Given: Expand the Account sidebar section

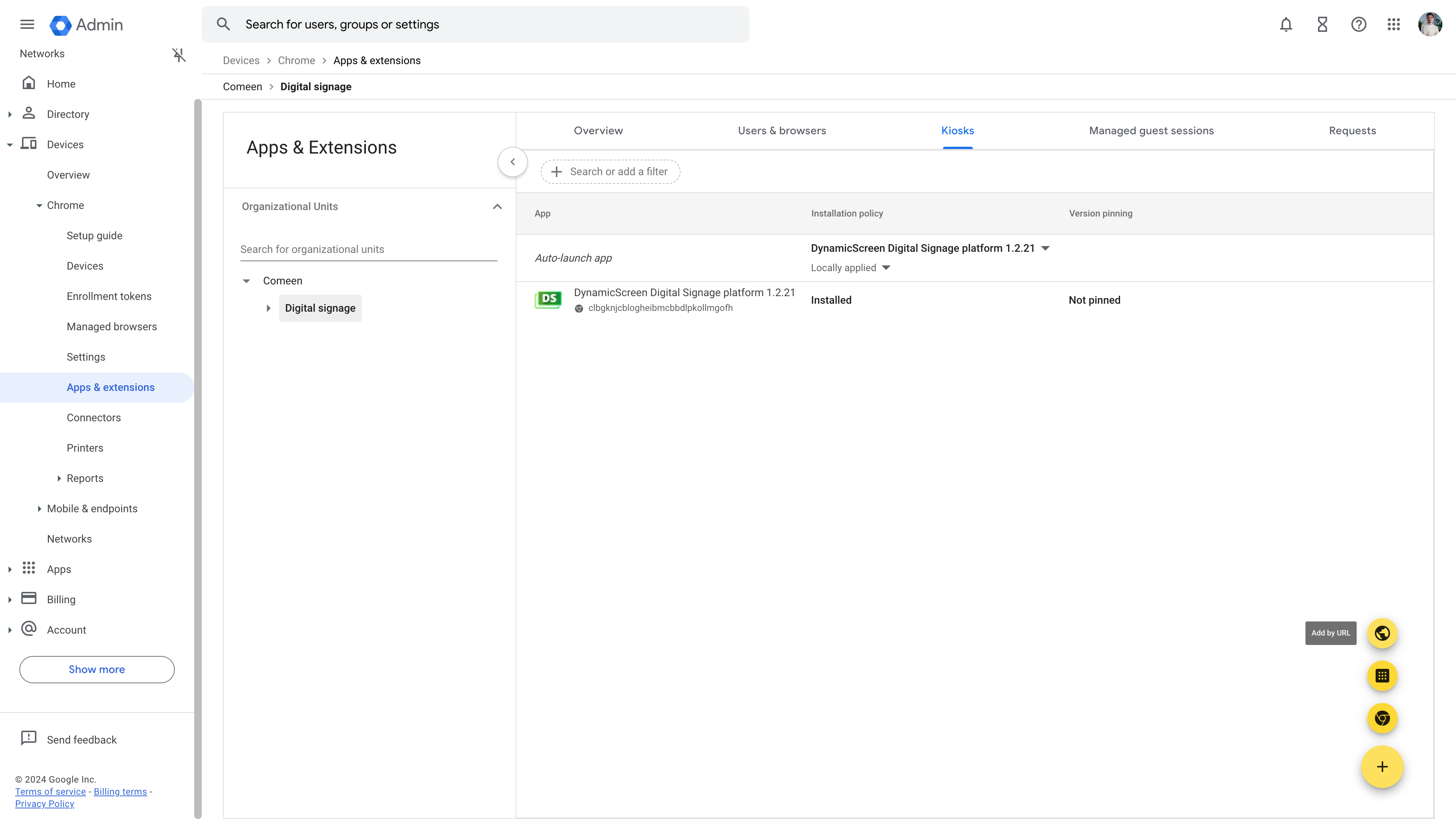Looking at the screenshot, I should [x=9, y=630].
